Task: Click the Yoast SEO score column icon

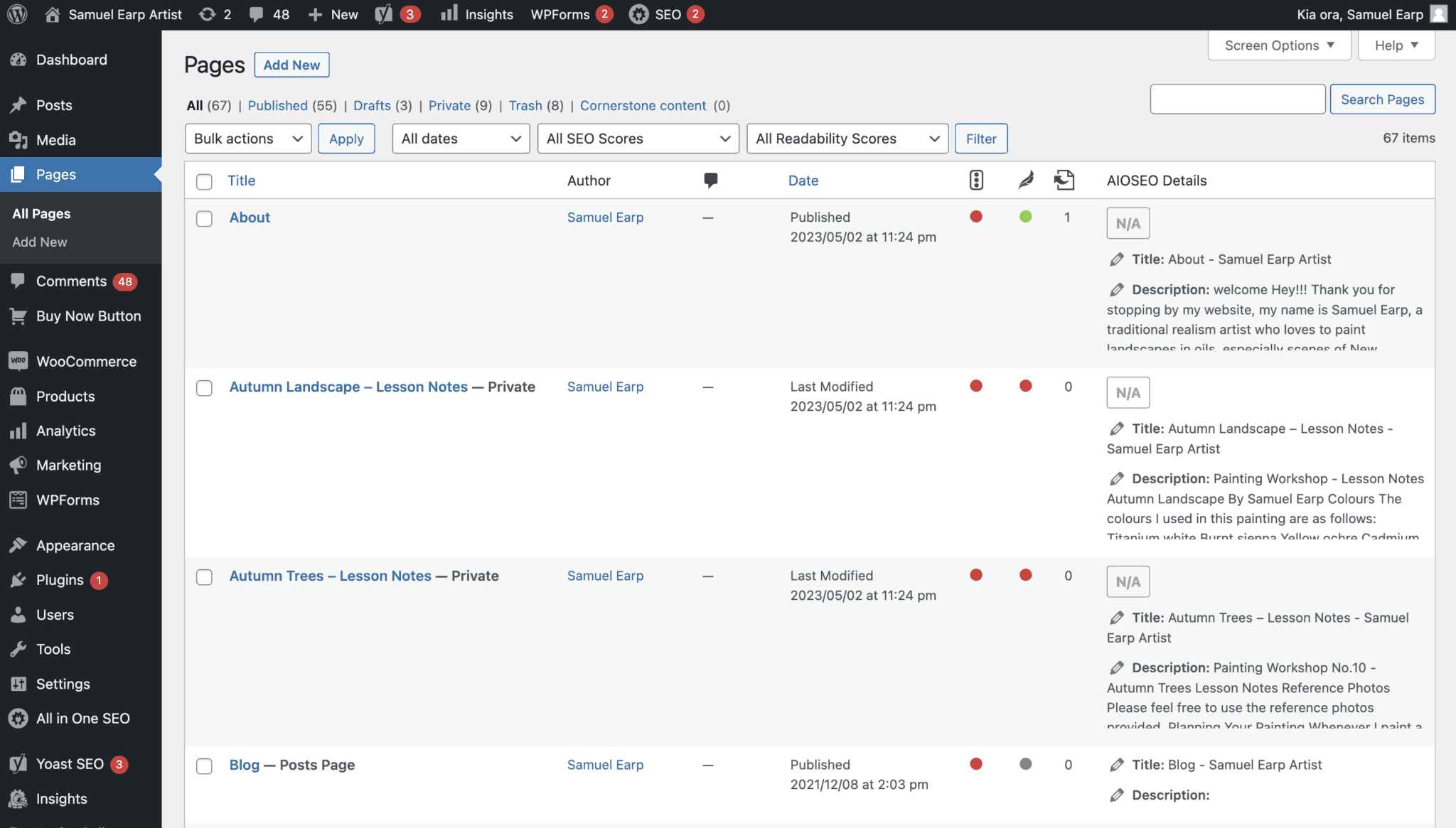Action: point(976,180)
